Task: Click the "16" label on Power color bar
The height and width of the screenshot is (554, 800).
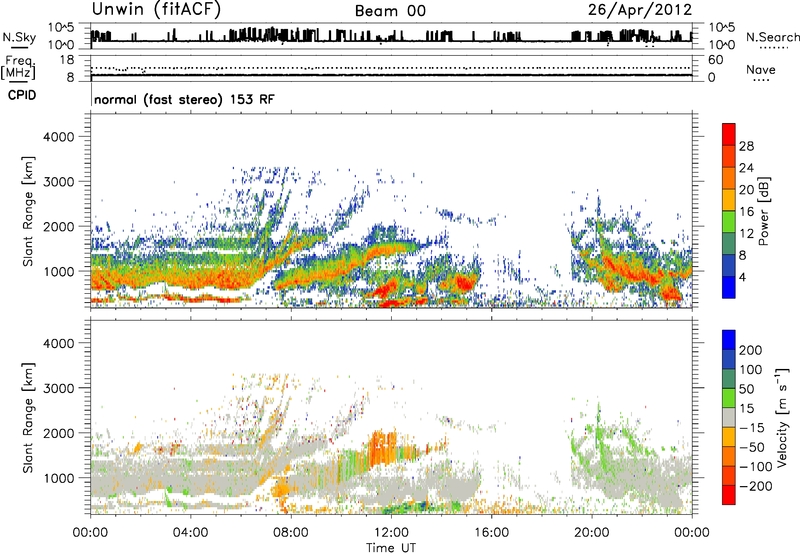Action: (746, 212)
